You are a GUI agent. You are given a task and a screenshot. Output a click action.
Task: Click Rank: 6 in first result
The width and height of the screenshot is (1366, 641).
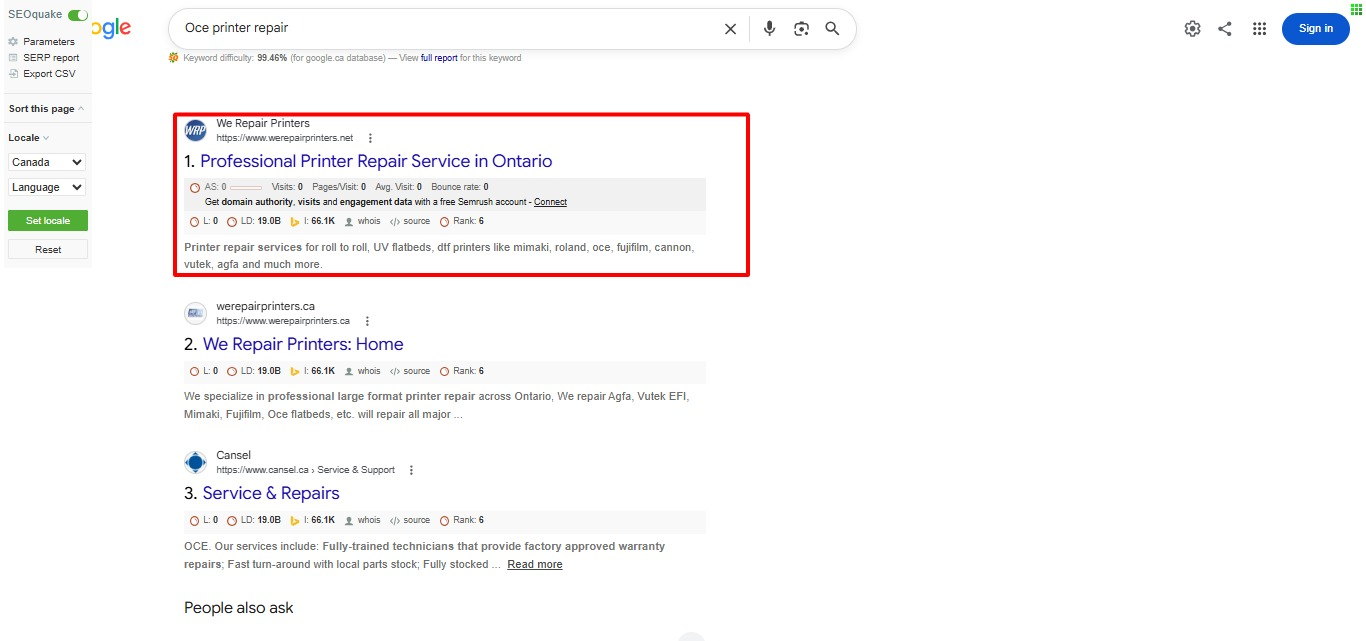point(462,221)
